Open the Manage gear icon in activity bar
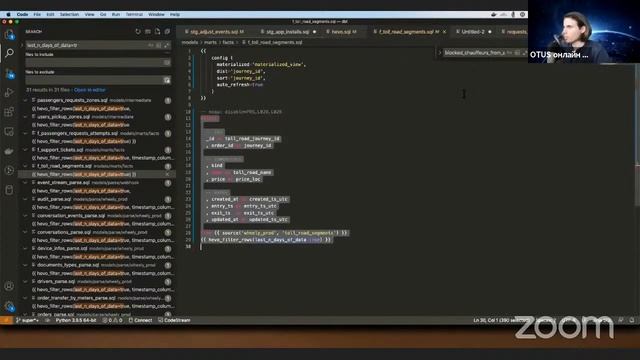 (9, 306)
